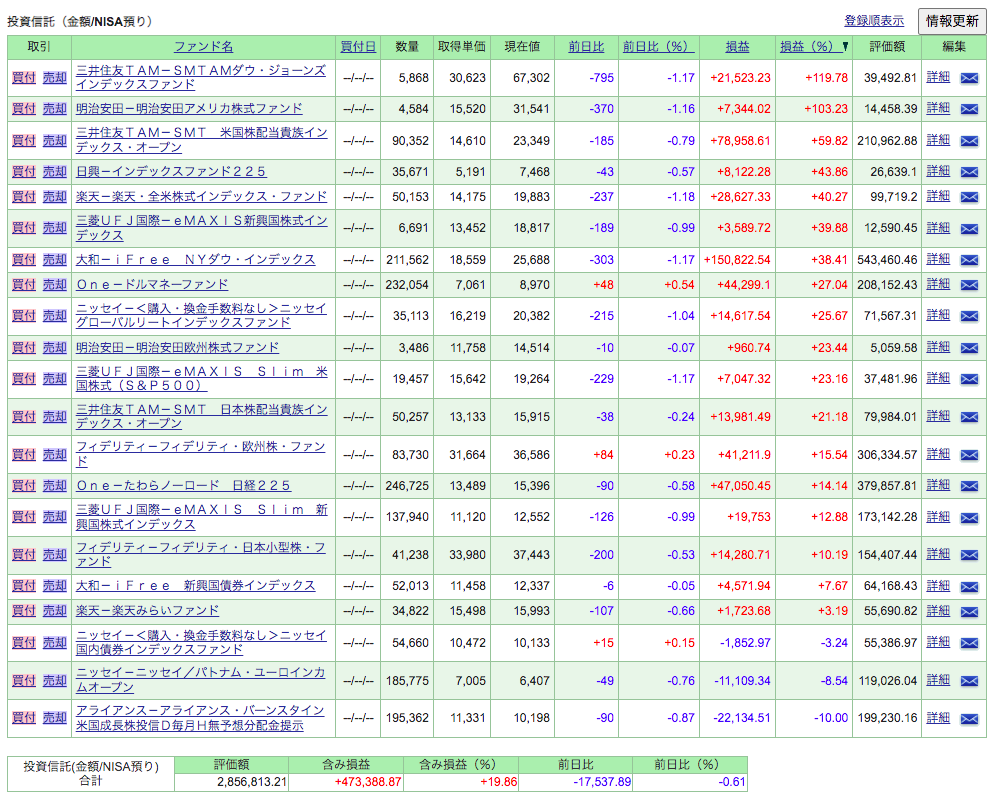This screenshot has width=997, height=799.
Task: Open fund link 明治安田アメリカ株式ファンド
Action: pyautogui.click(x=189, y=109)
